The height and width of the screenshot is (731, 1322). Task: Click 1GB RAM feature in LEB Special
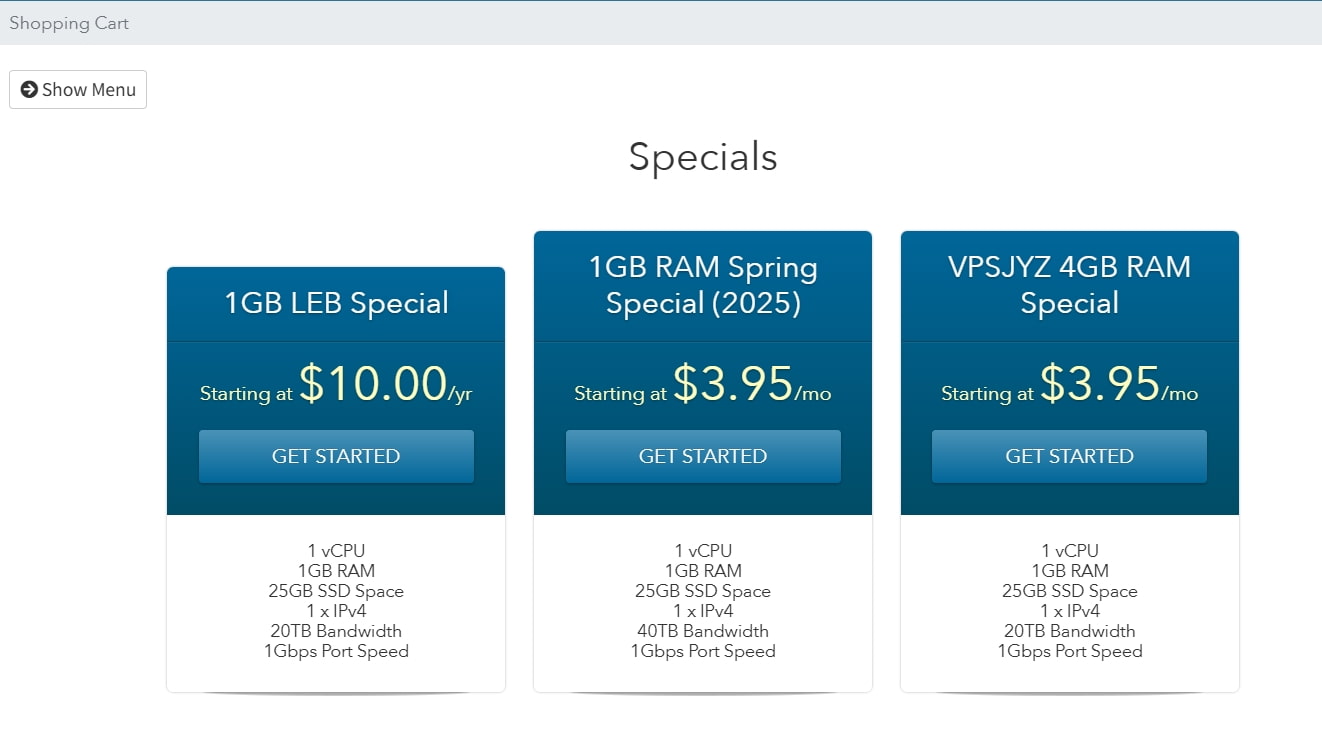coord(336,571)
